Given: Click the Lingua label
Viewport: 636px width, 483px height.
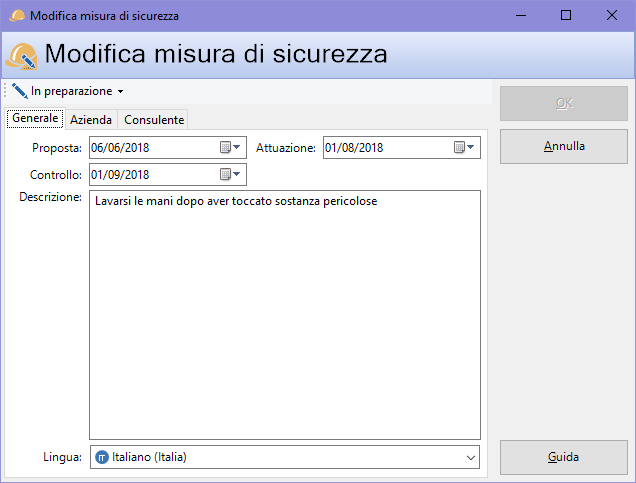Looking at the screenshot, I should pos(62,457).
